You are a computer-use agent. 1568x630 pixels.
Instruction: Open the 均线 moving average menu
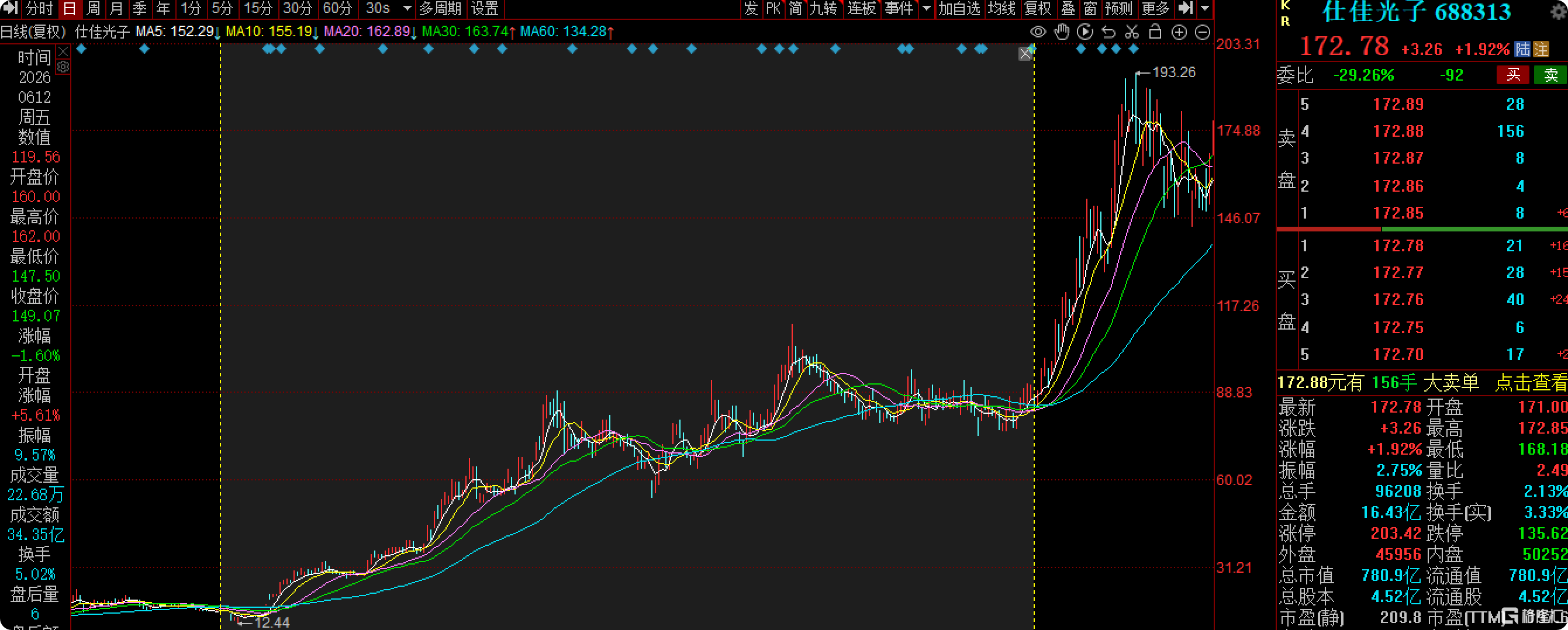(1001, 9)
